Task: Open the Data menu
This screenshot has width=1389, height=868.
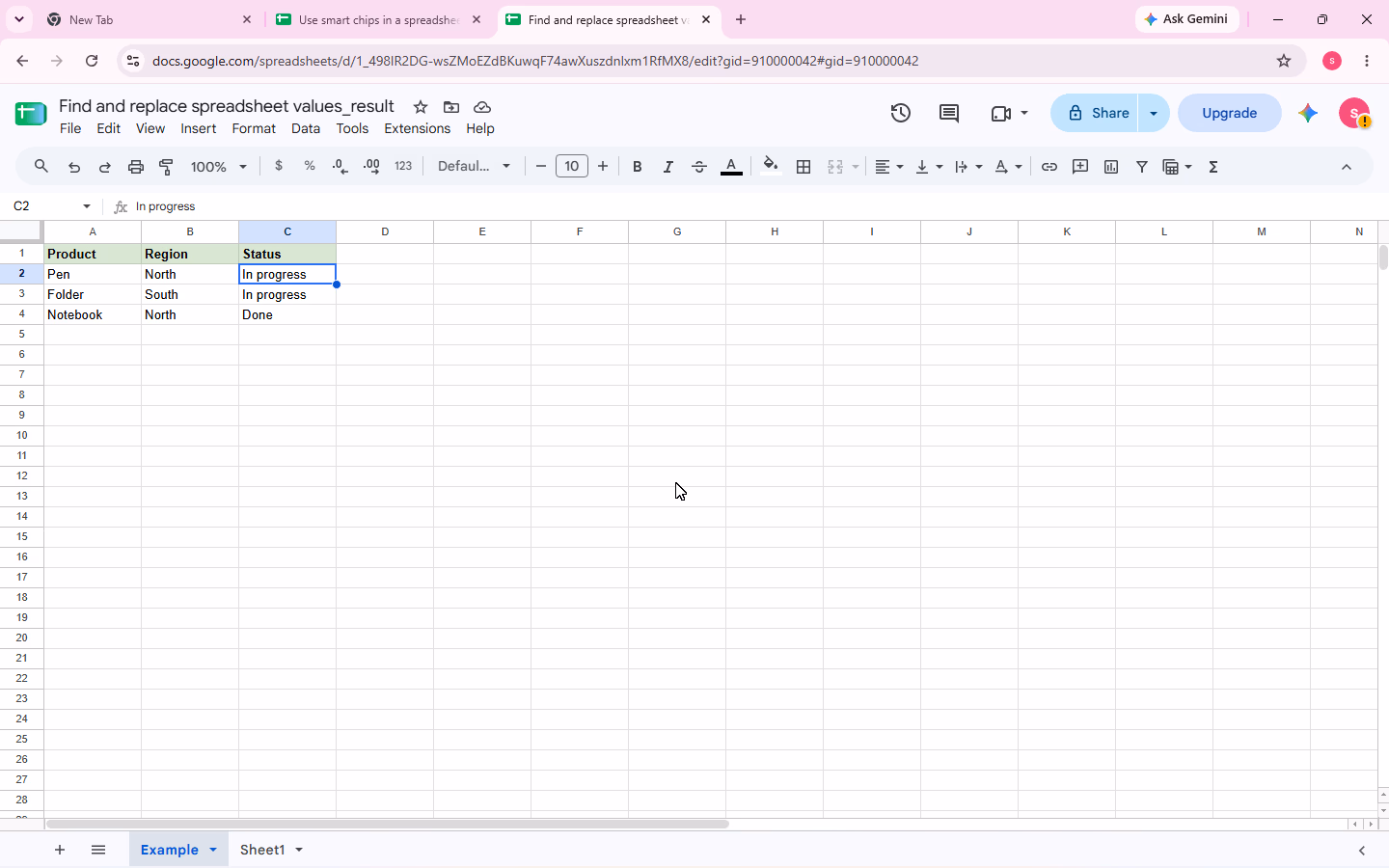Action: 306,128
